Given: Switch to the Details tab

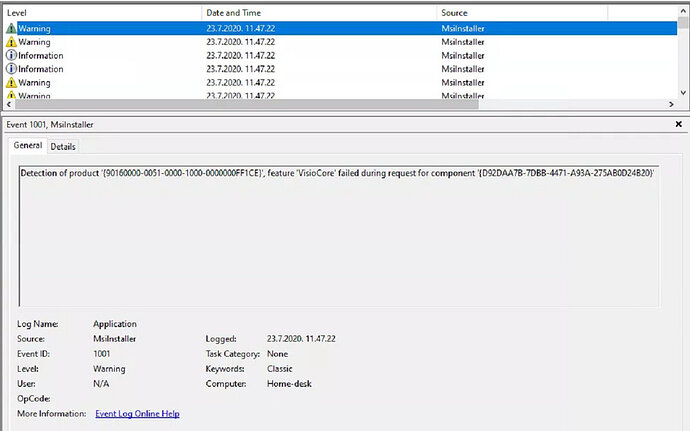Looking at the screenshot, I should [63, 147].
